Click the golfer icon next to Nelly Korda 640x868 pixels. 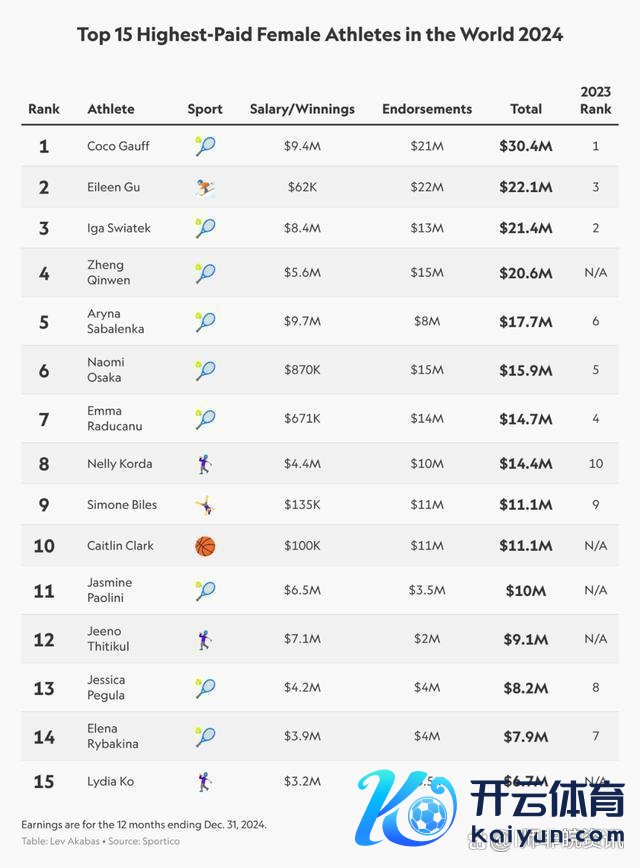tap(205, 464)
